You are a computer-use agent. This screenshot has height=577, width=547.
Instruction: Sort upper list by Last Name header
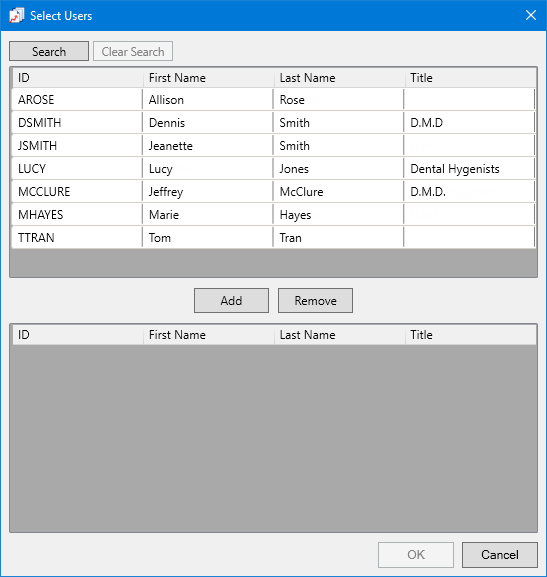[339, 78]
